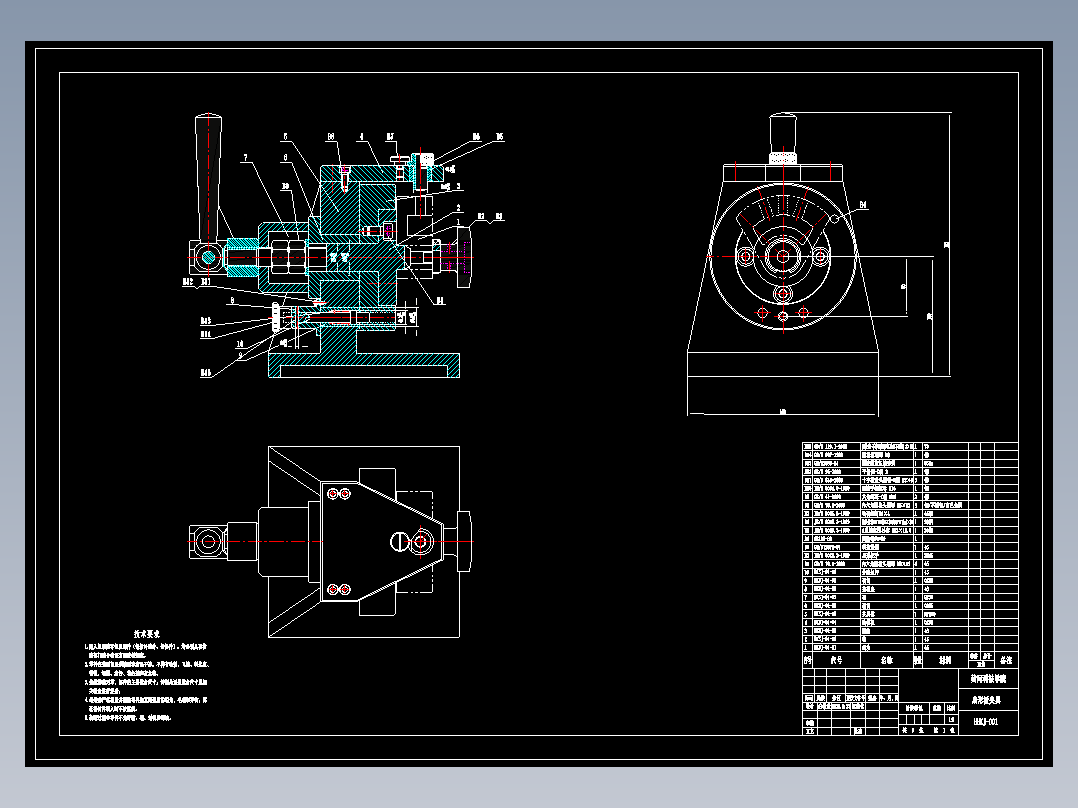Click the 技术要求 technical requirements heading
Screen dimensions: 1078x808
146,634
